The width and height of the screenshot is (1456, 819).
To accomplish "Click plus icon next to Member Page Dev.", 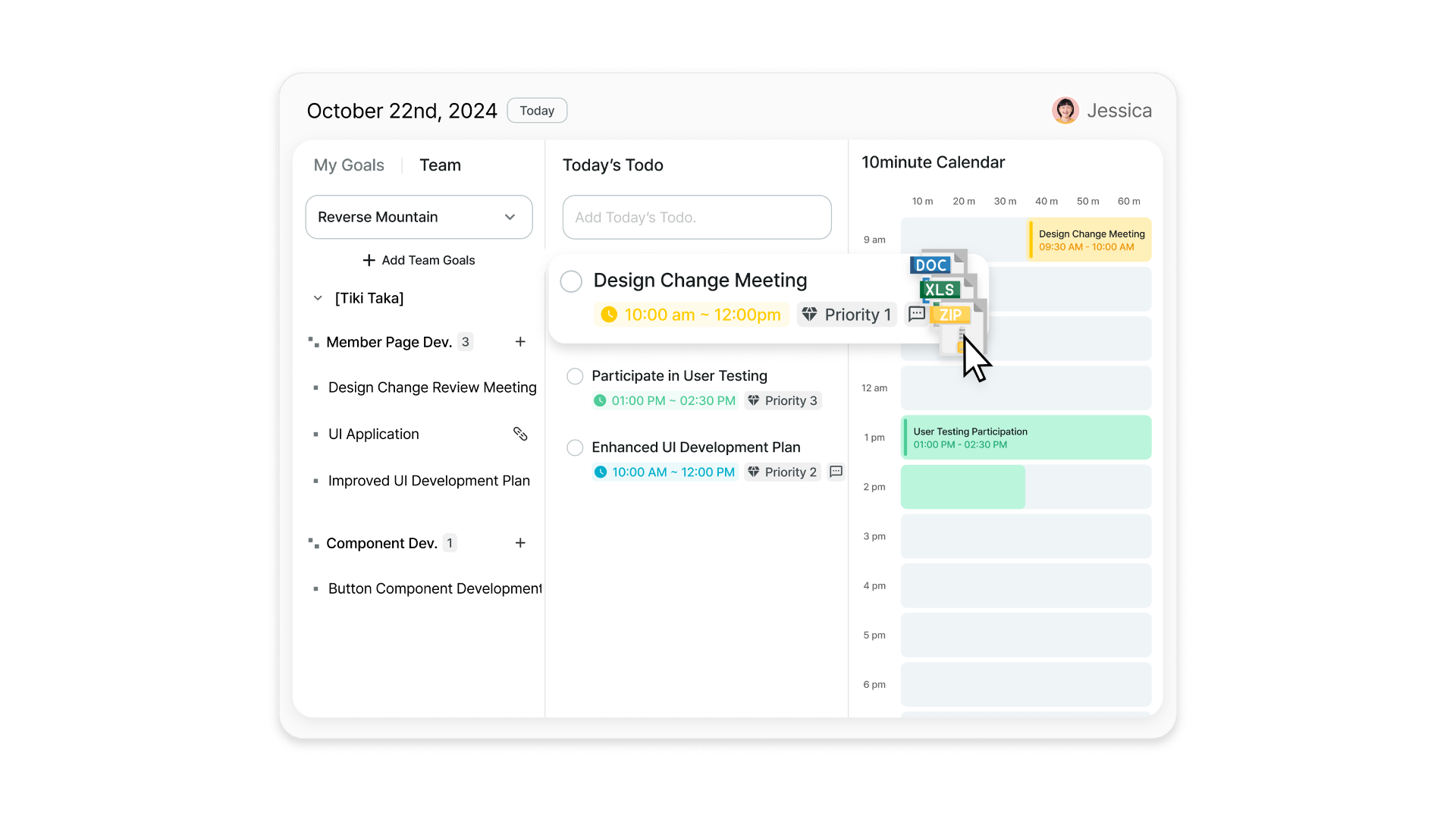I will (x=520, y=342).
